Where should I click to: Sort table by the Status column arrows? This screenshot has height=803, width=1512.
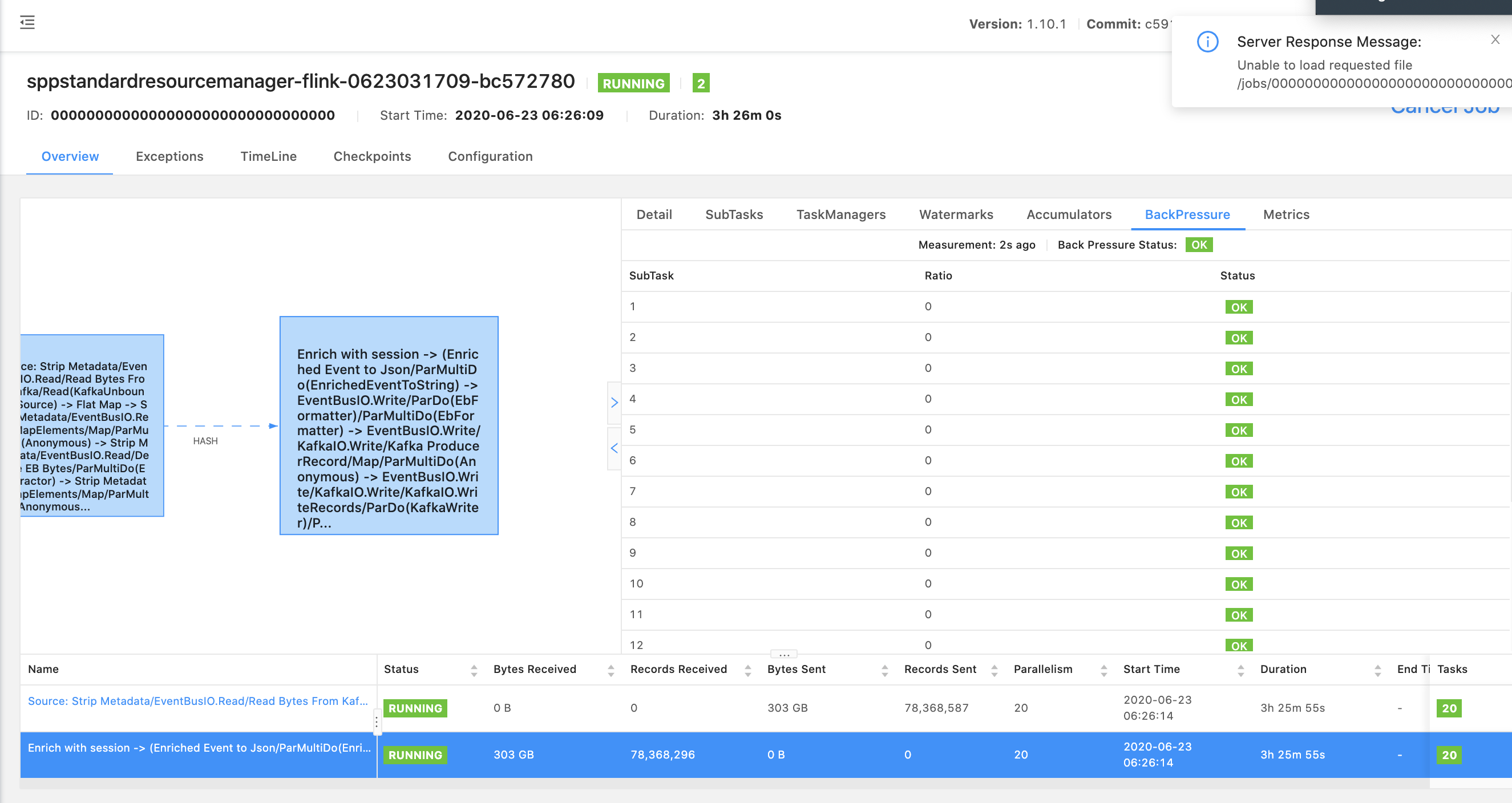pyautogui.click(x=474, y=671)
